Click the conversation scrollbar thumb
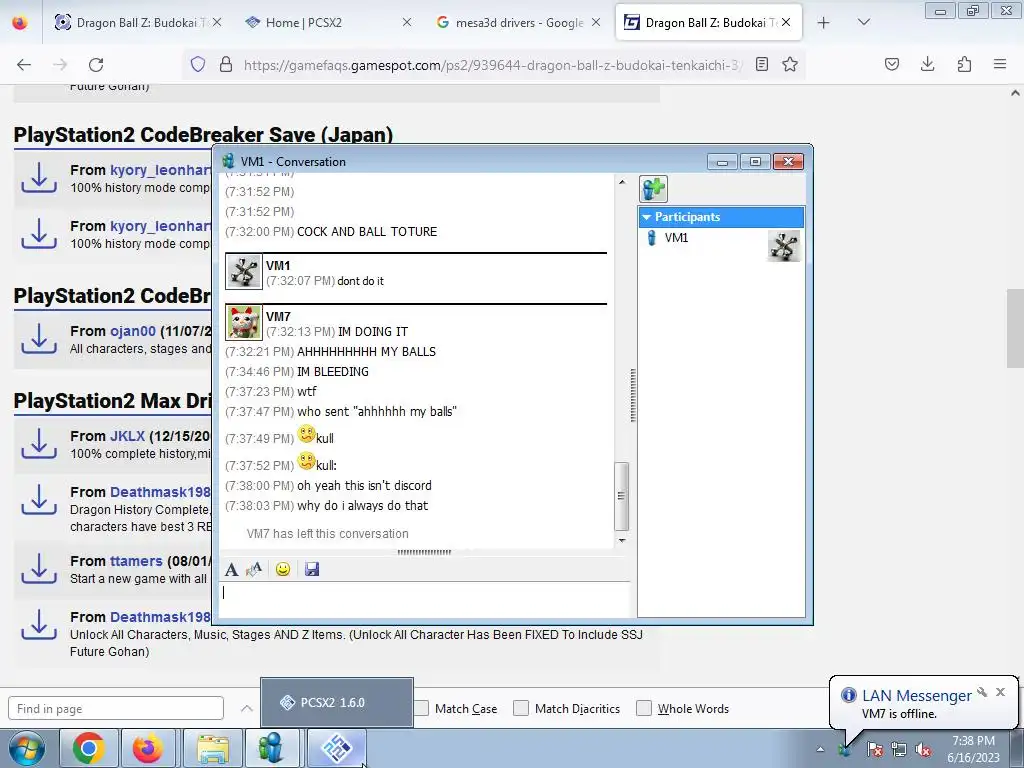Image resolution: width=1024 pixels, height=768 pixels. point(622,496)
